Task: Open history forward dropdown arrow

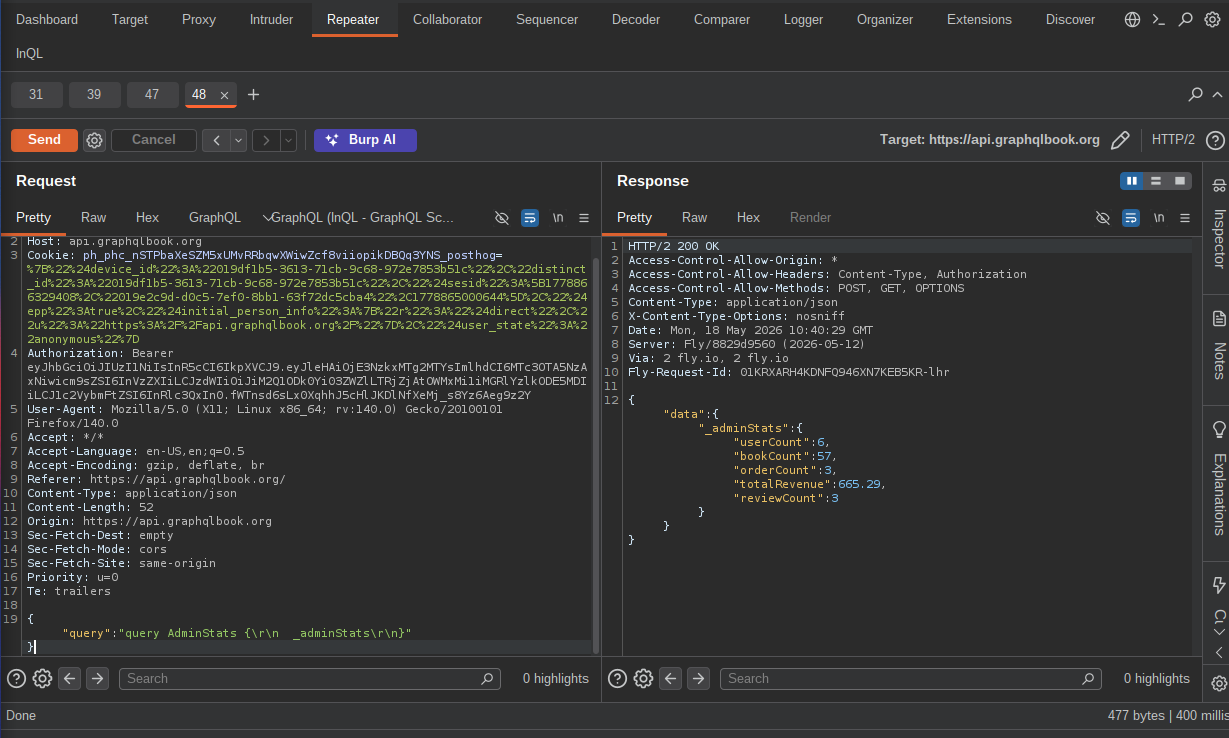Action: click(289, 140)
